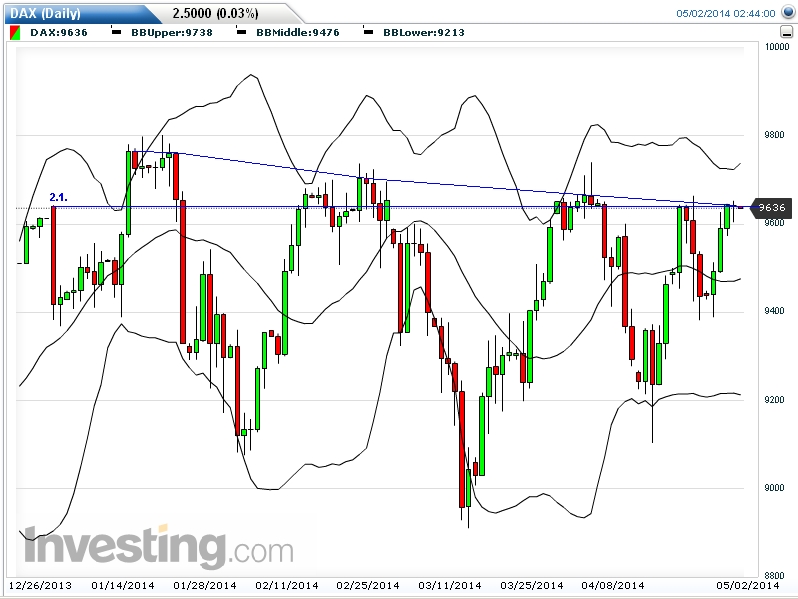Click the DAX:9636 legend label
The image size is (798, 599).
tap(59, 33)
